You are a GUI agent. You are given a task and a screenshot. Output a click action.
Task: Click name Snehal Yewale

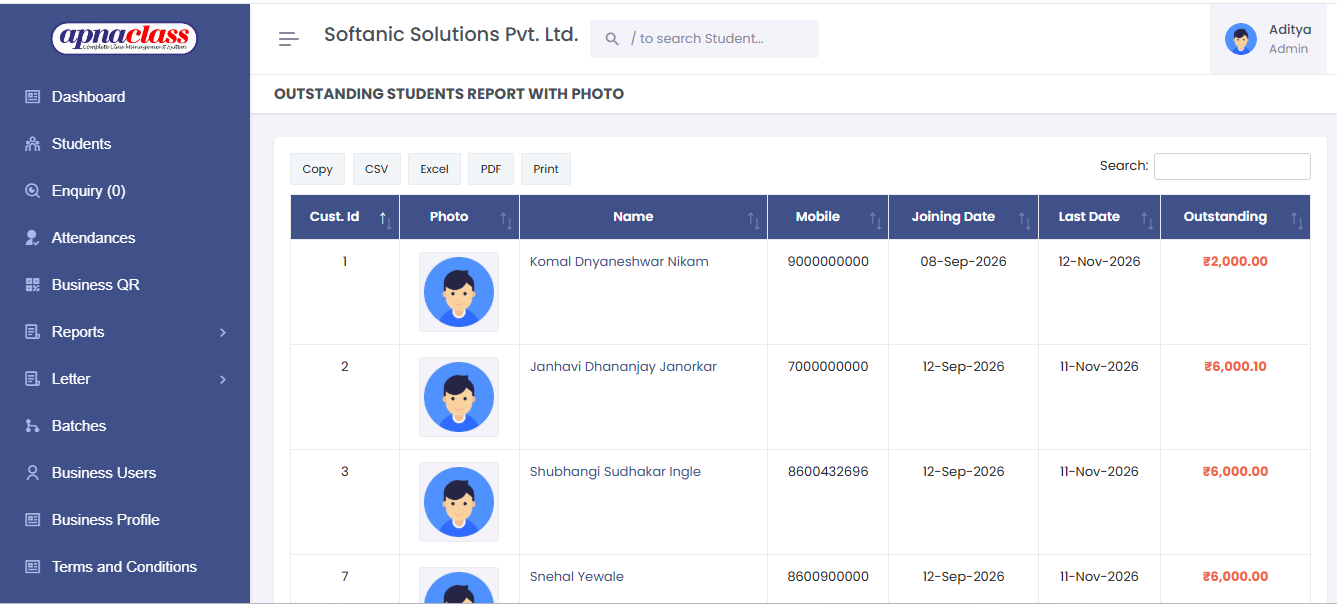577,577
